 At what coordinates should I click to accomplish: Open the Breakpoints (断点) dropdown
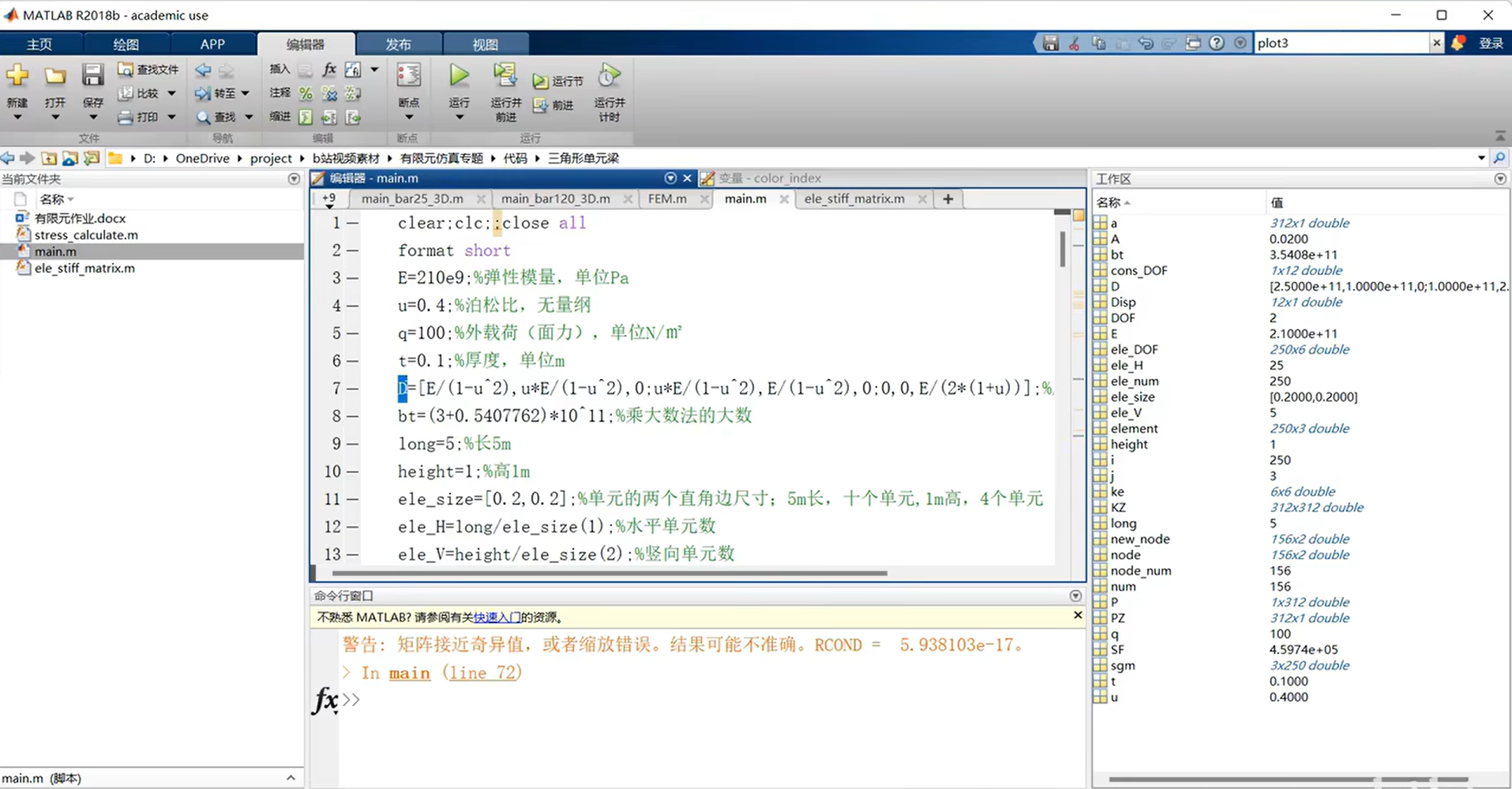point(408,118)
